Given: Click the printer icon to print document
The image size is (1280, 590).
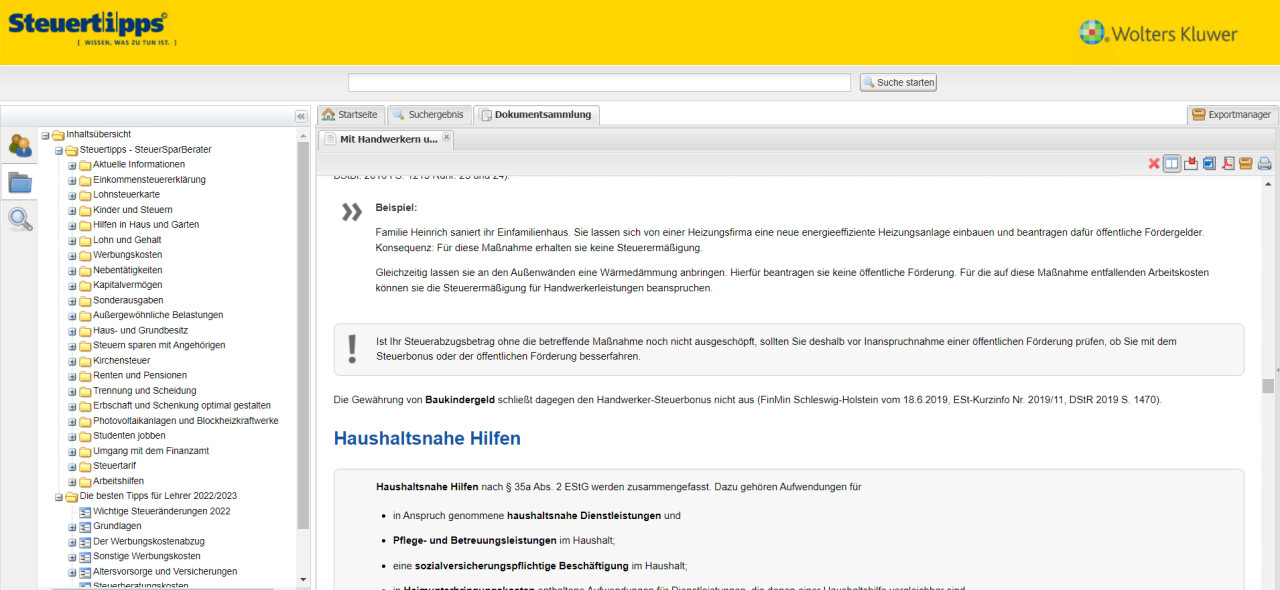Looking at the screenshot, I should coord(1264,164).
